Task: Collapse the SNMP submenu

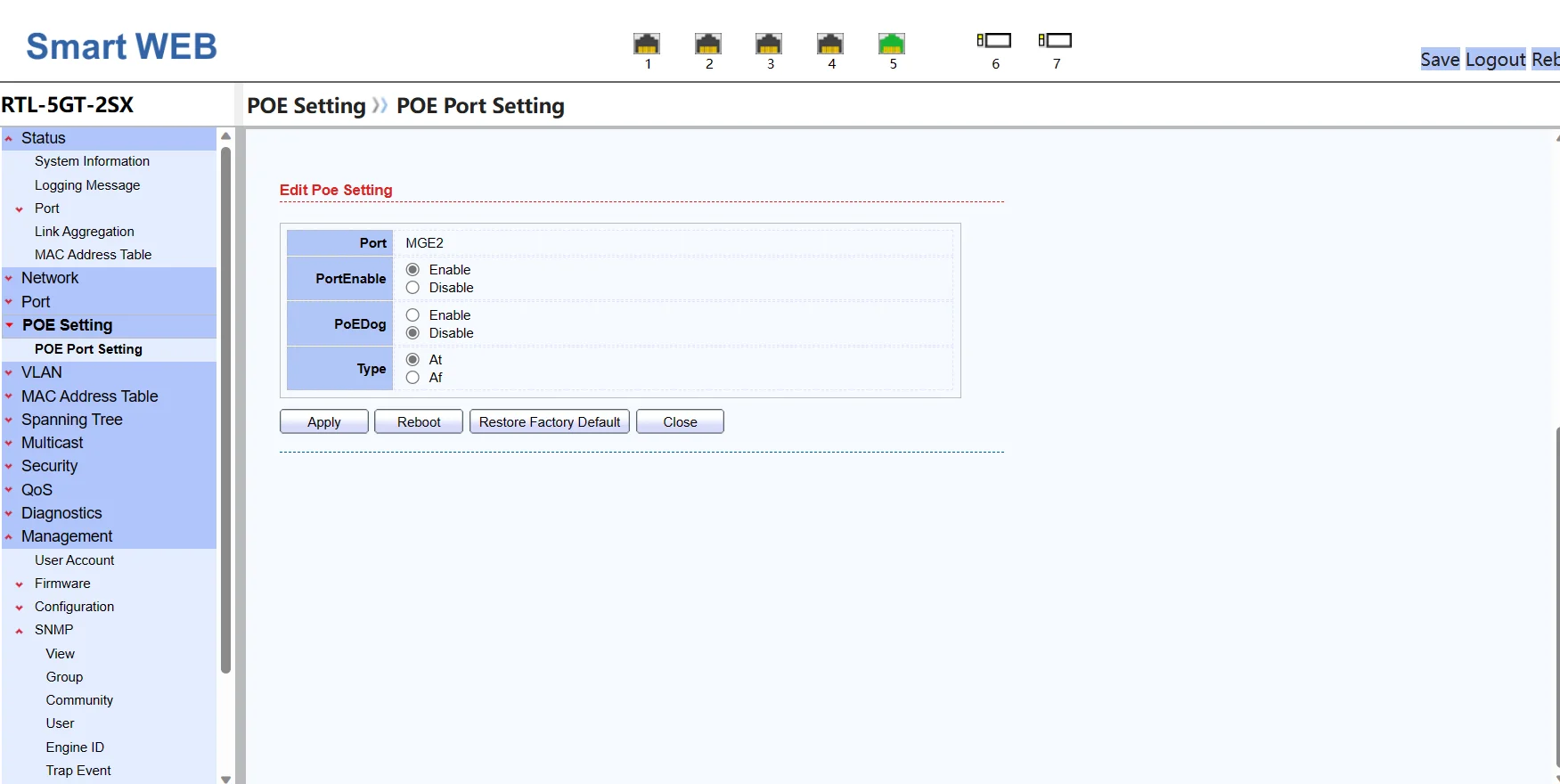Action: [x=53, y=630]
